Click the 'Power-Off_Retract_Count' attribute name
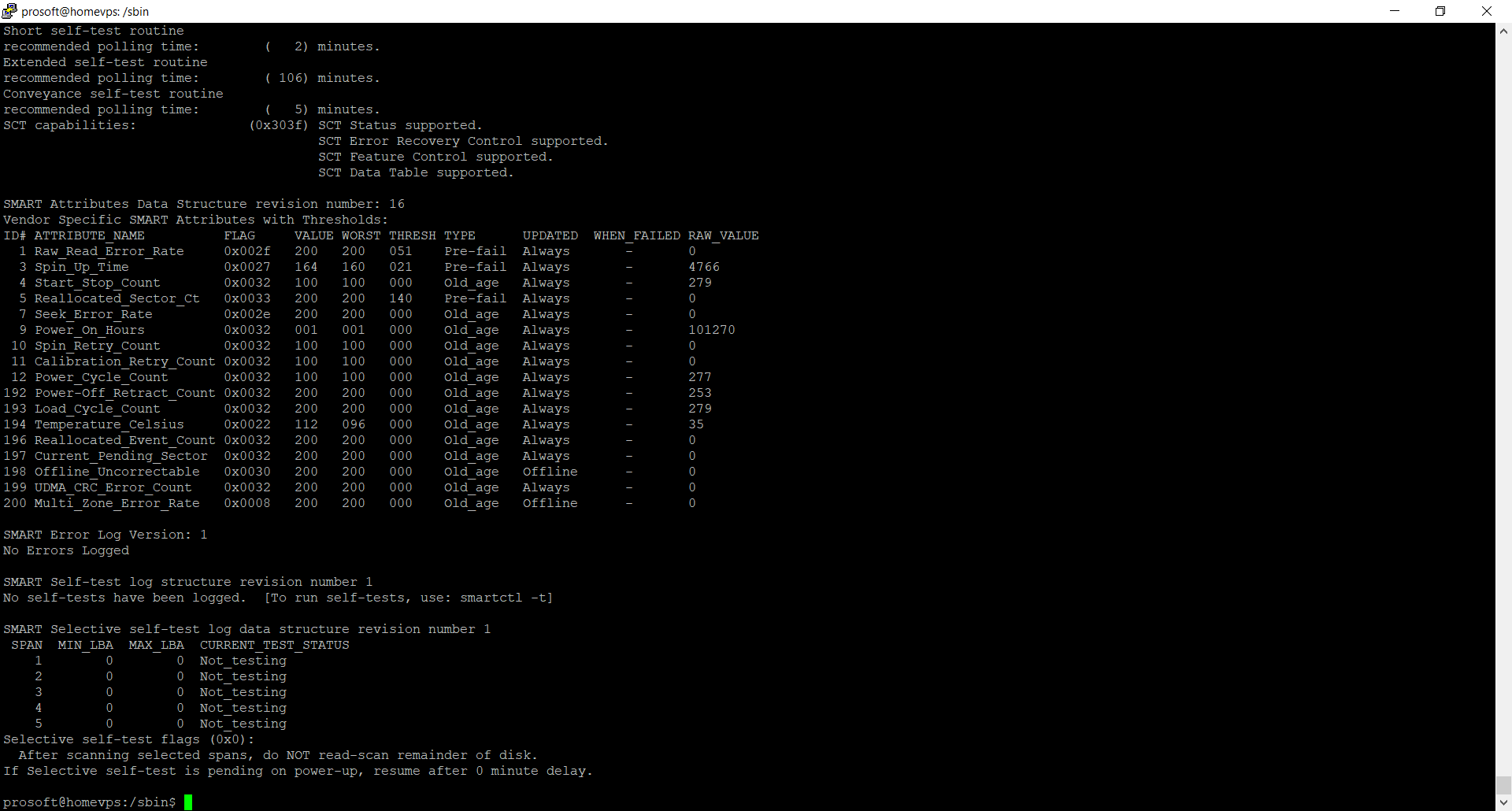1512x811 pixels. click(x=125, y=393)
